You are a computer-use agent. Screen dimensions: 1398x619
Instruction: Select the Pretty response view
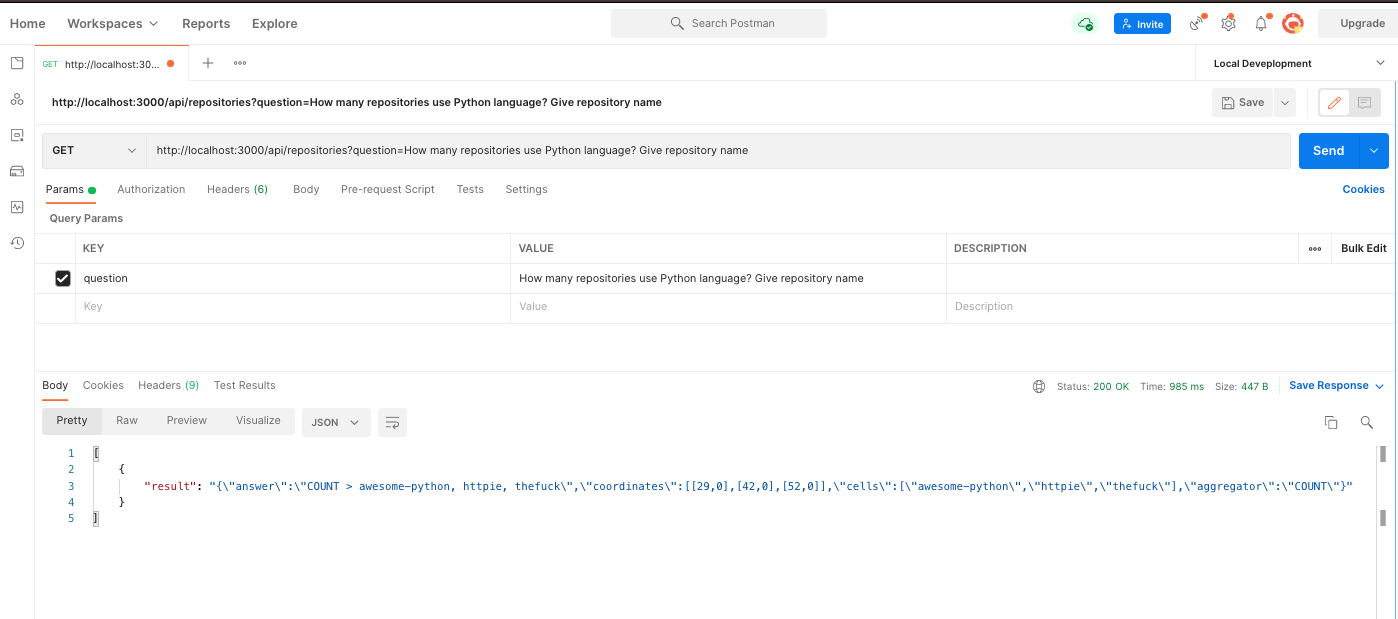(72, 421)
